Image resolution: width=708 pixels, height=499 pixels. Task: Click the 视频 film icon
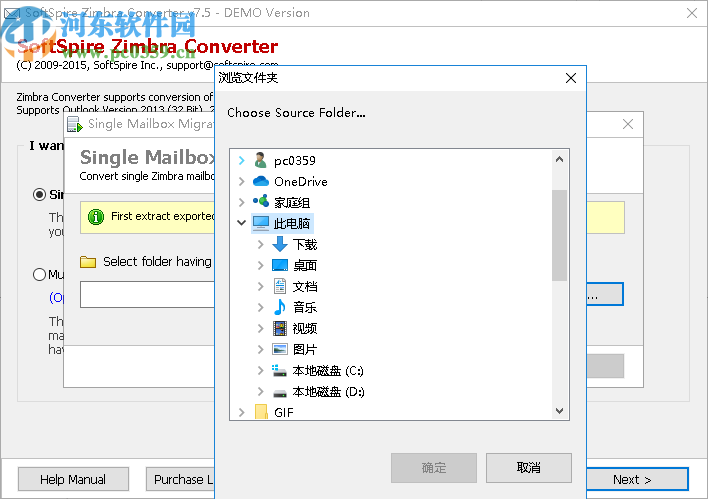point(280,328)
